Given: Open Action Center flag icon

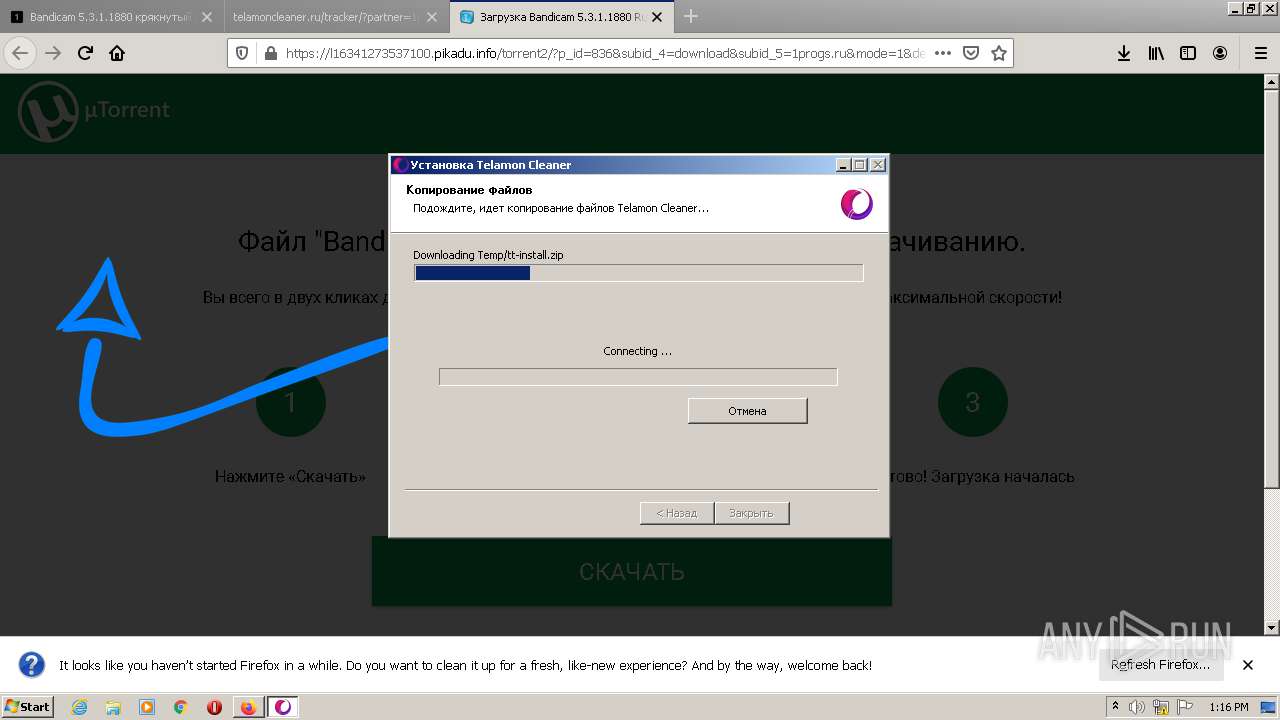Looking at the screenshot, I should click(x=1185, y=707).
